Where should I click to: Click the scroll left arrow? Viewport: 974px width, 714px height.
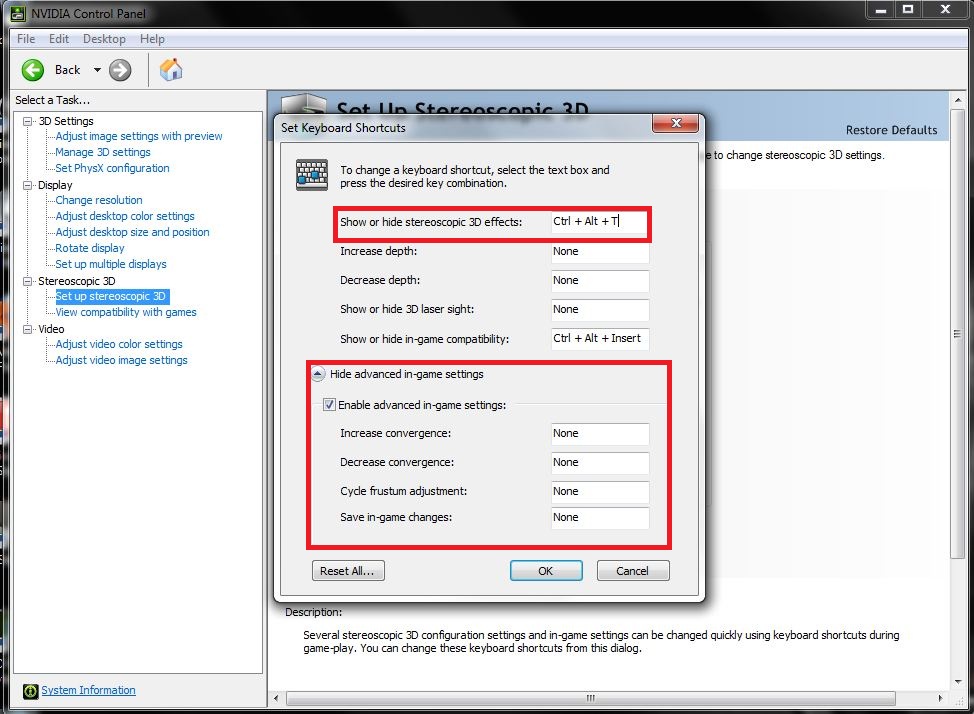click(276, 698)
